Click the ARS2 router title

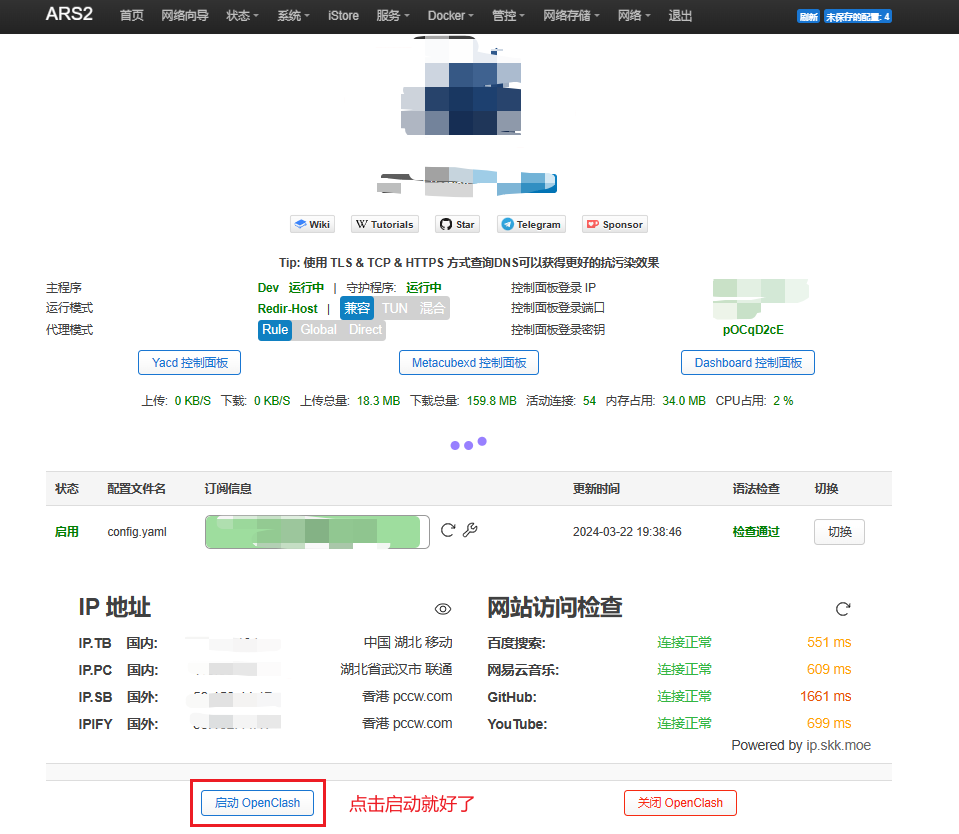(69, 14)
